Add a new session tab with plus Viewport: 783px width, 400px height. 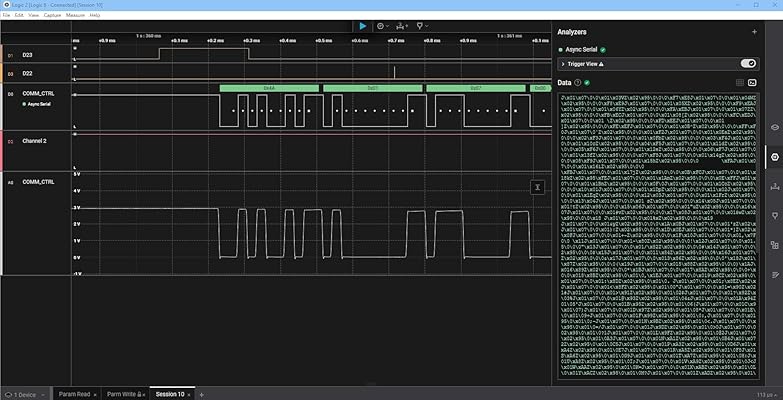coord(201,394)
